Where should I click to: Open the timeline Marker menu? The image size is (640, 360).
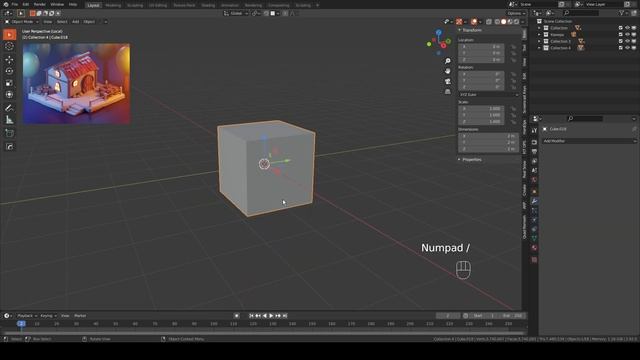[x=80, y=316]
